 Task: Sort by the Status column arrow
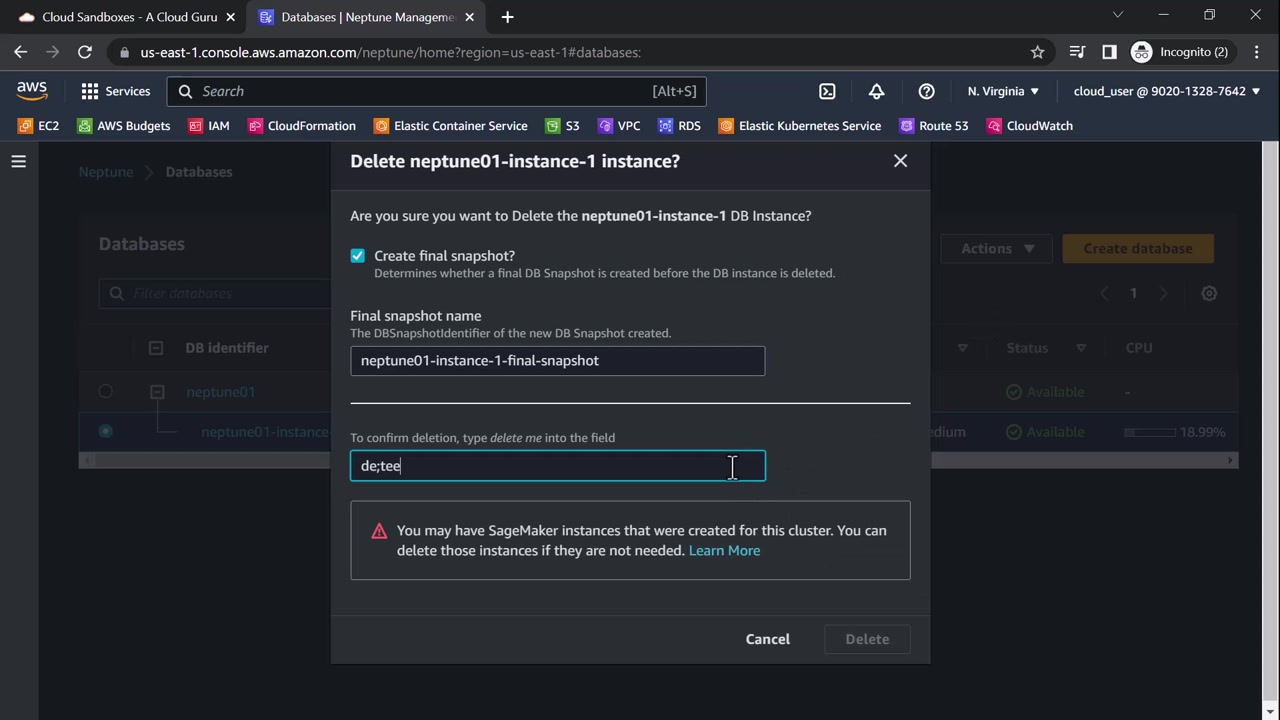click(1081, 348)
